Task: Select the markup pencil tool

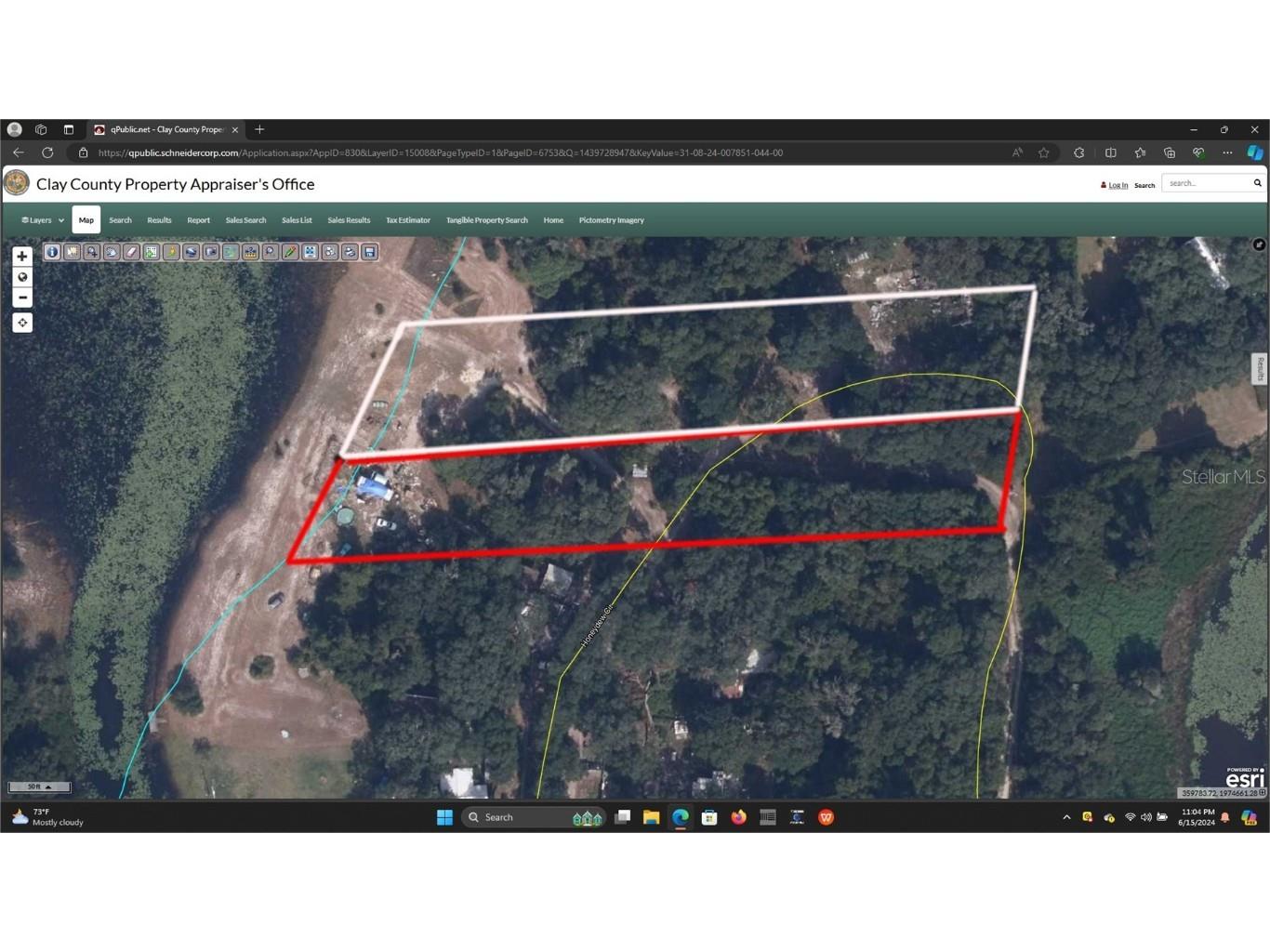Action: [290, 252]
